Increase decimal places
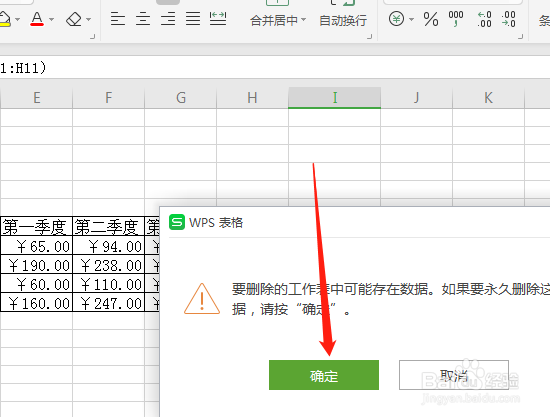 click(x=484, y=19)
